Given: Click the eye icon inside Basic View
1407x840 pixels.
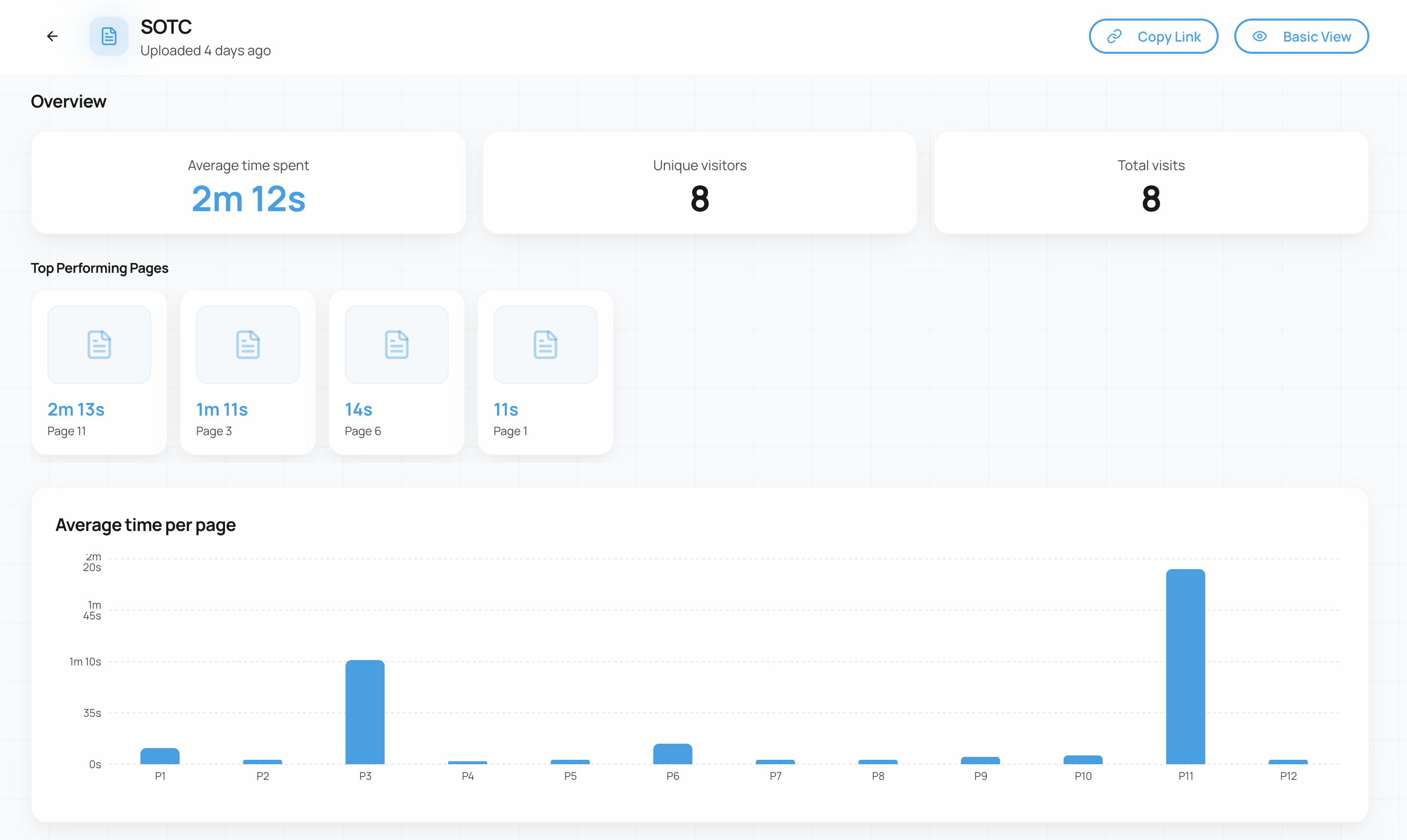Looking at the screenshot, I should pos(1259,36).
